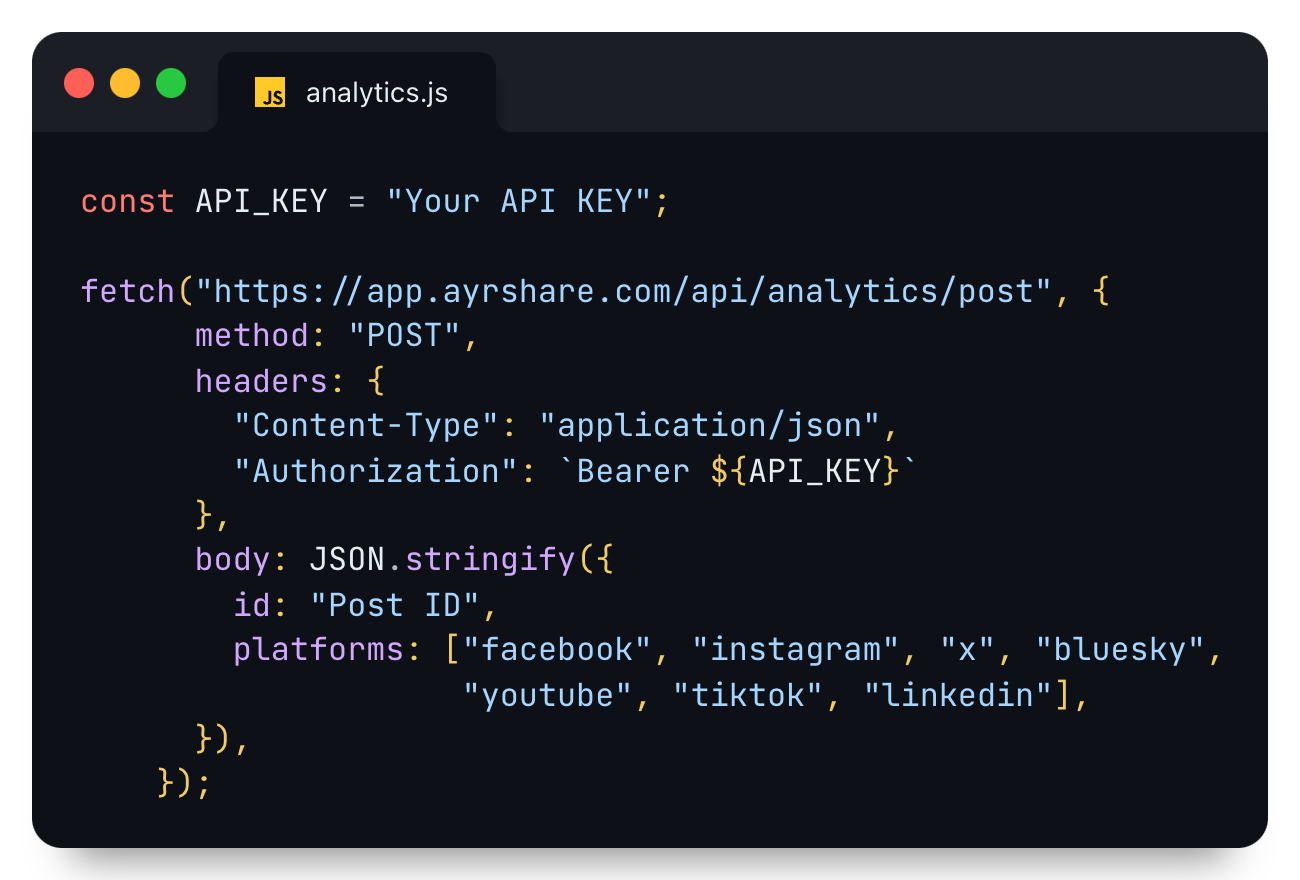Click the fetch function name

(128, 292)
